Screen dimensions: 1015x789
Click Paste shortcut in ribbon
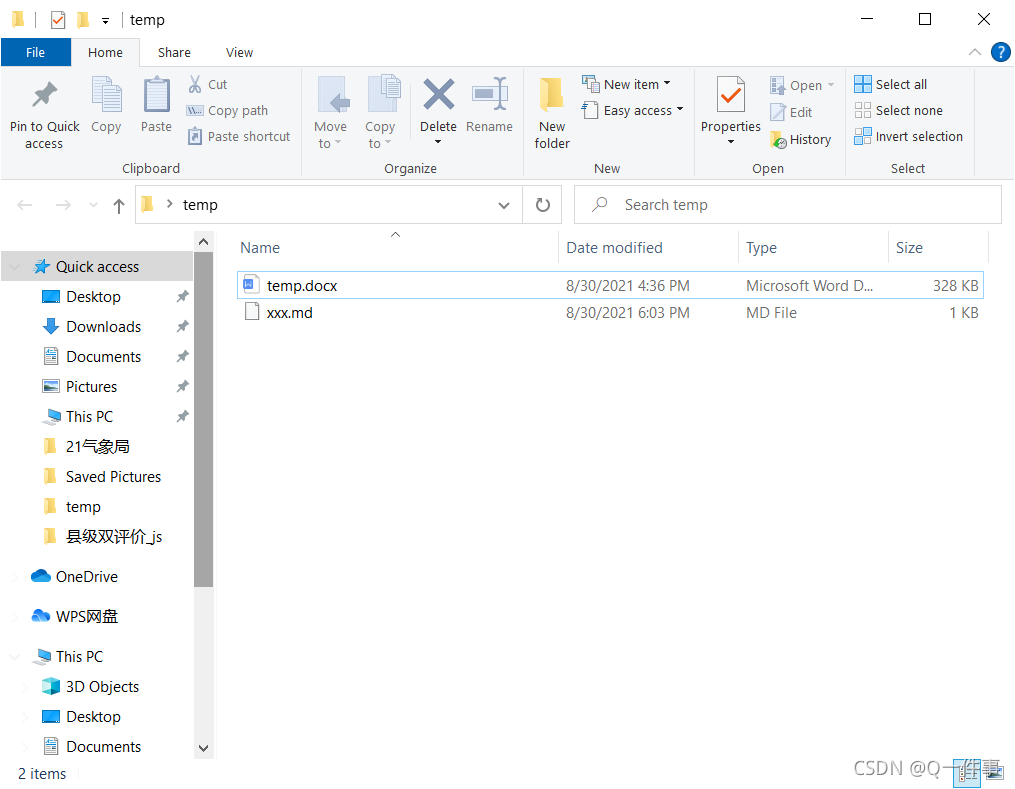coord(238,137)
